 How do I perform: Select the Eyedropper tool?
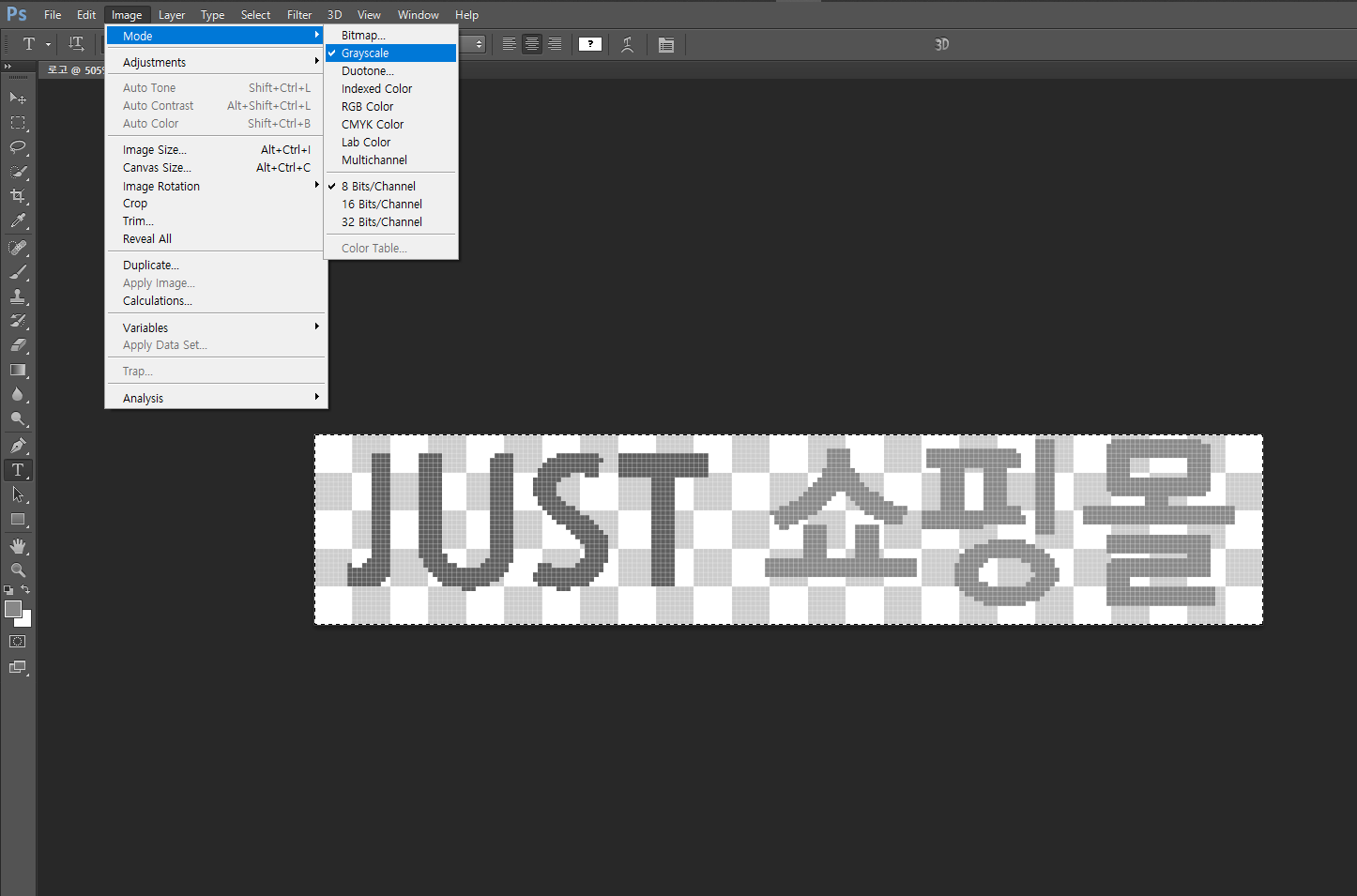click(x=18, y=220)
